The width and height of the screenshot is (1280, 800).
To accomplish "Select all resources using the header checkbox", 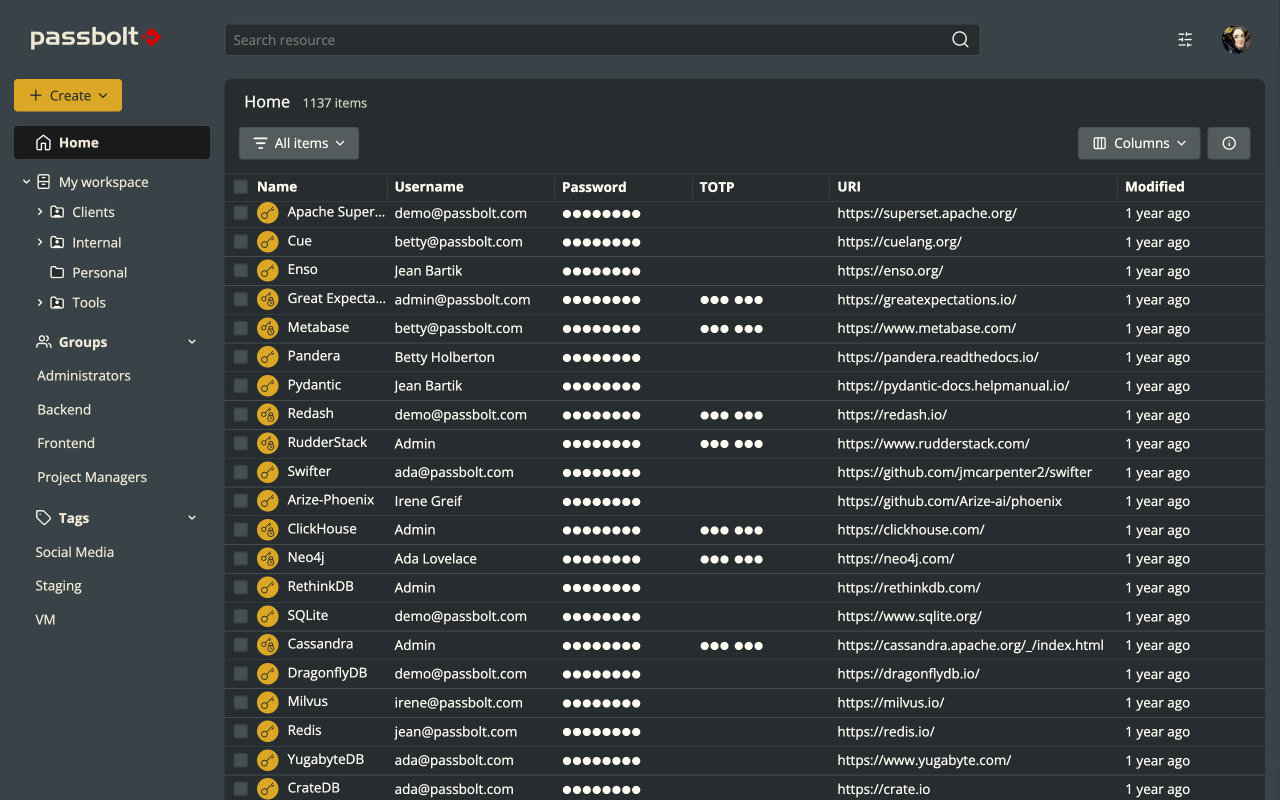I will [239, 187].
